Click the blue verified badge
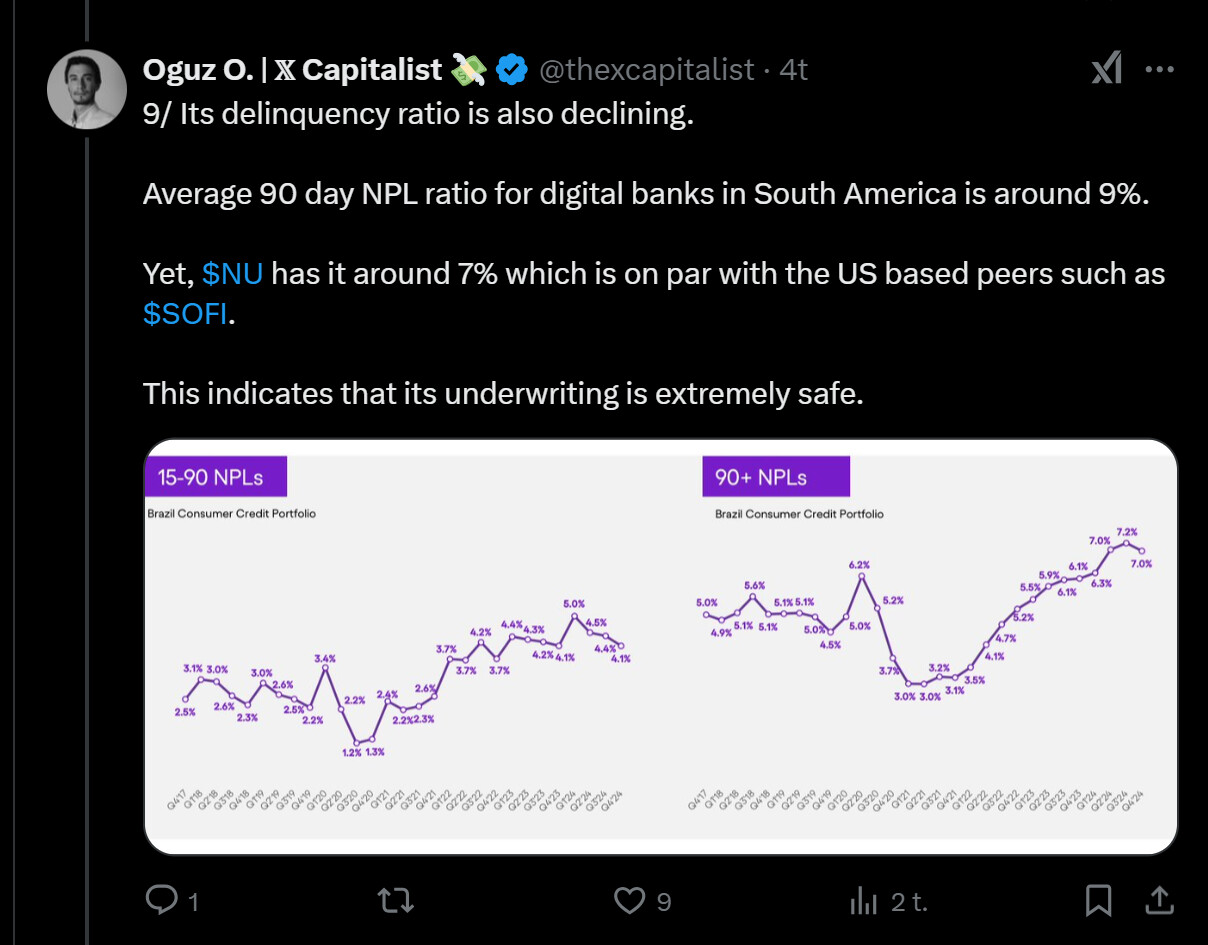Viewport: 1208px width, 945px height. point(512,69)
